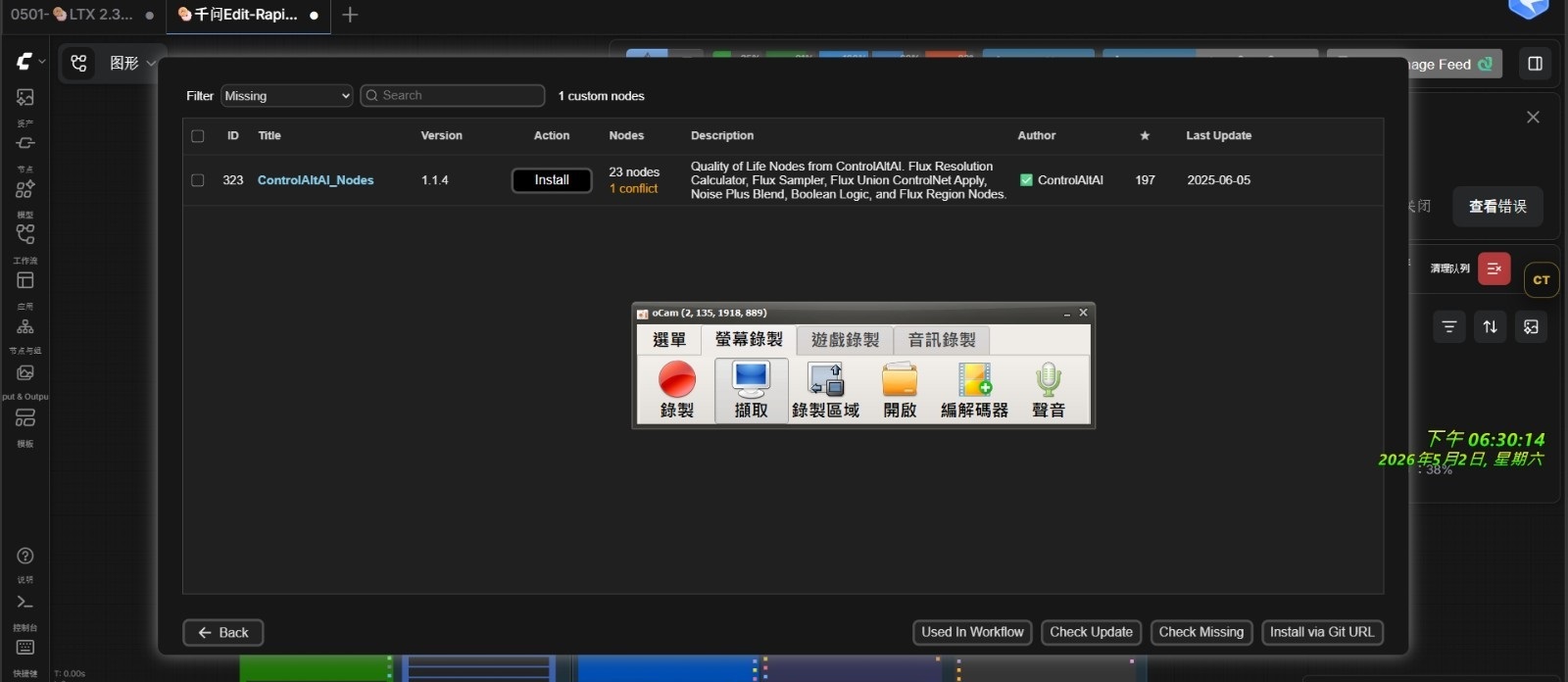This screenshot has width=1568, height=682.
Task: Click the Check Update button
Action: [x=1091, y=632]
